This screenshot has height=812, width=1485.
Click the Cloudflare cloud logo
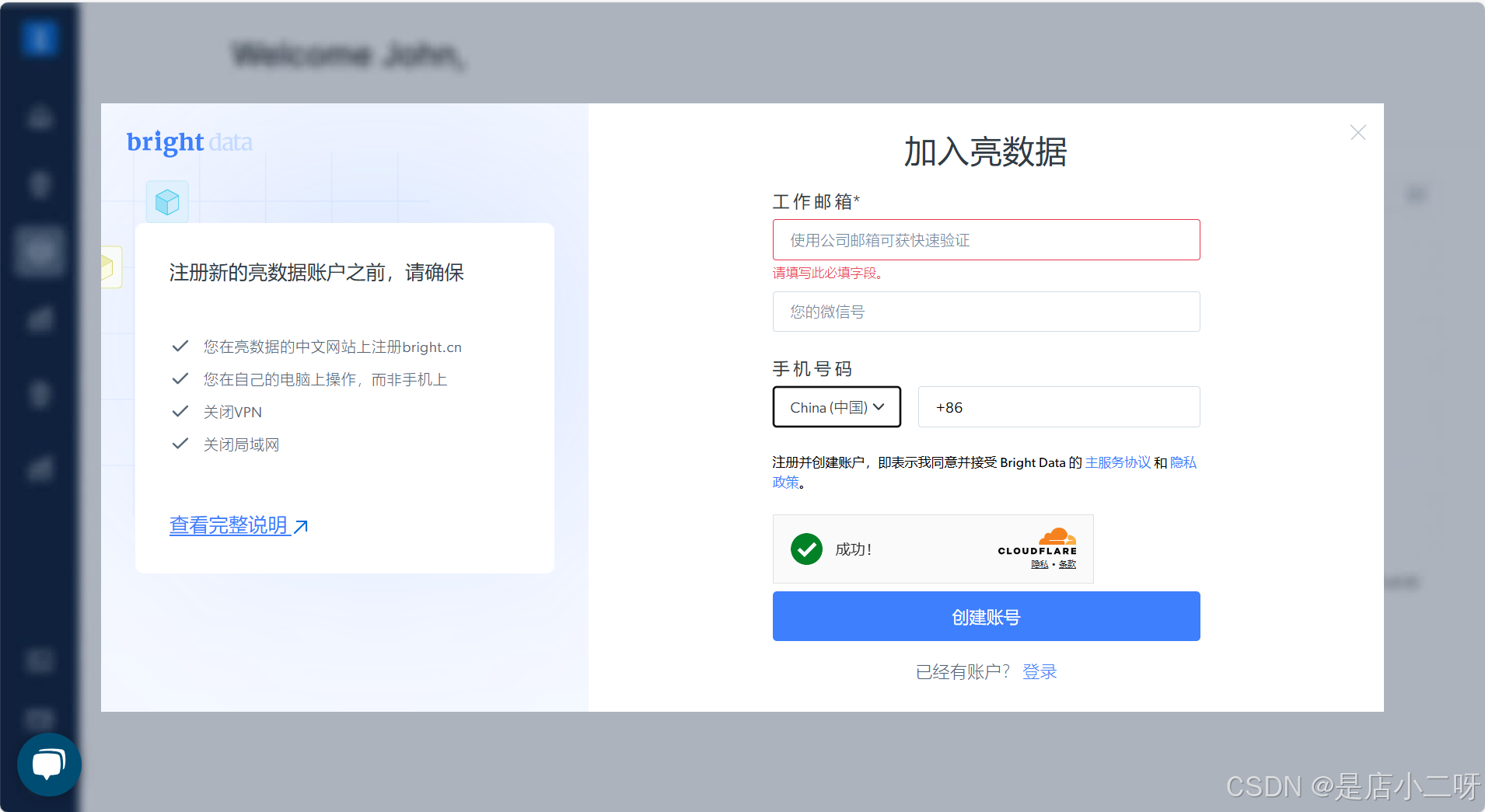[1057, 537]
